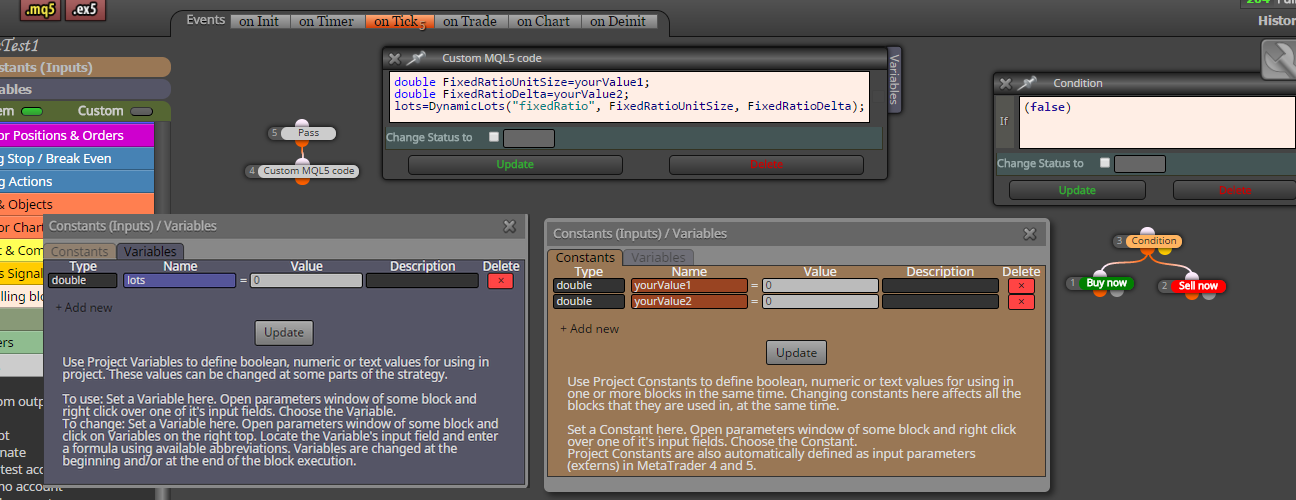Export project as .mq5 file

[41, 10]
